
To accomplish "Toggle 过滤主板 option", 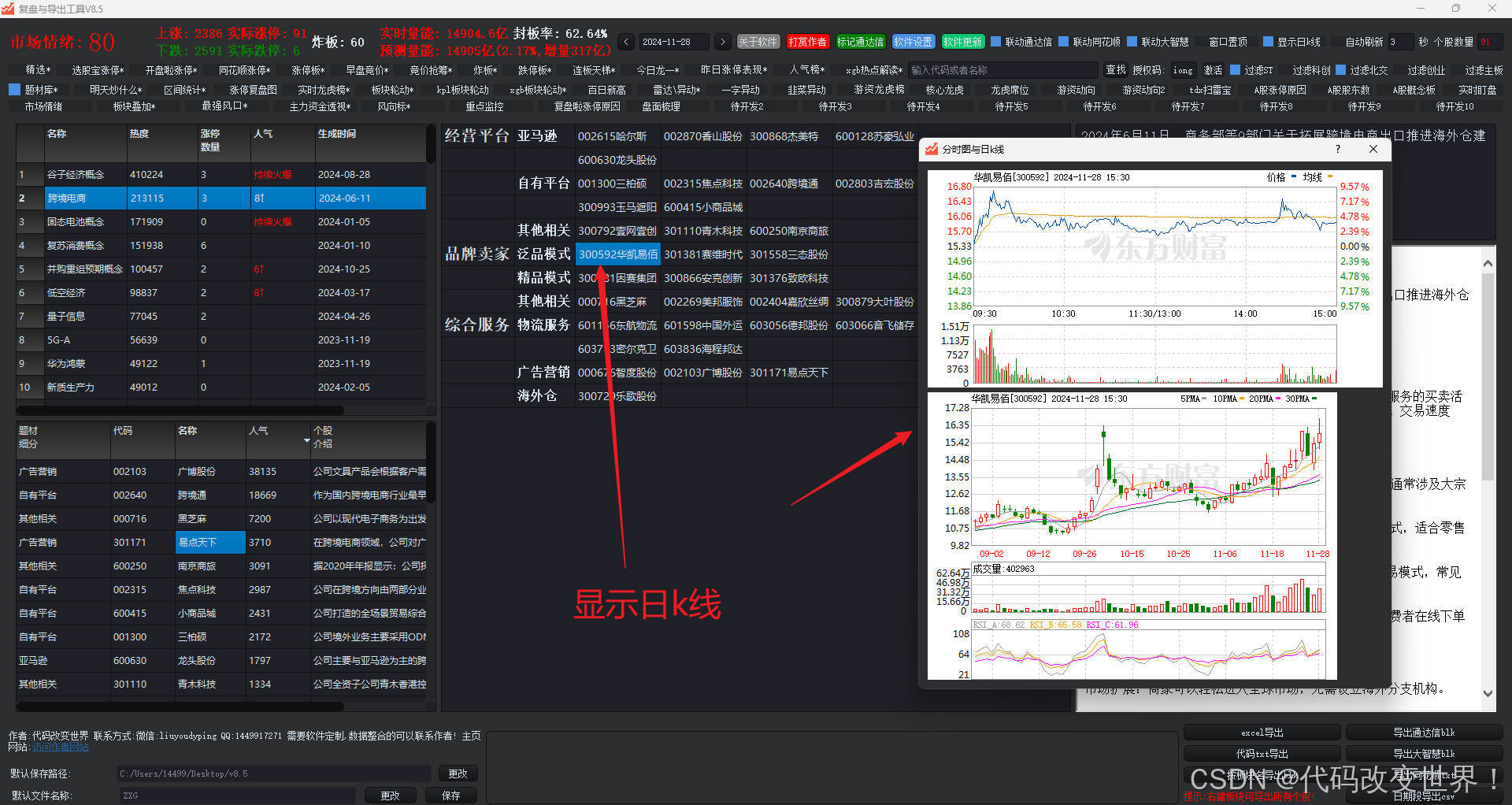I will pos(1477,70).
